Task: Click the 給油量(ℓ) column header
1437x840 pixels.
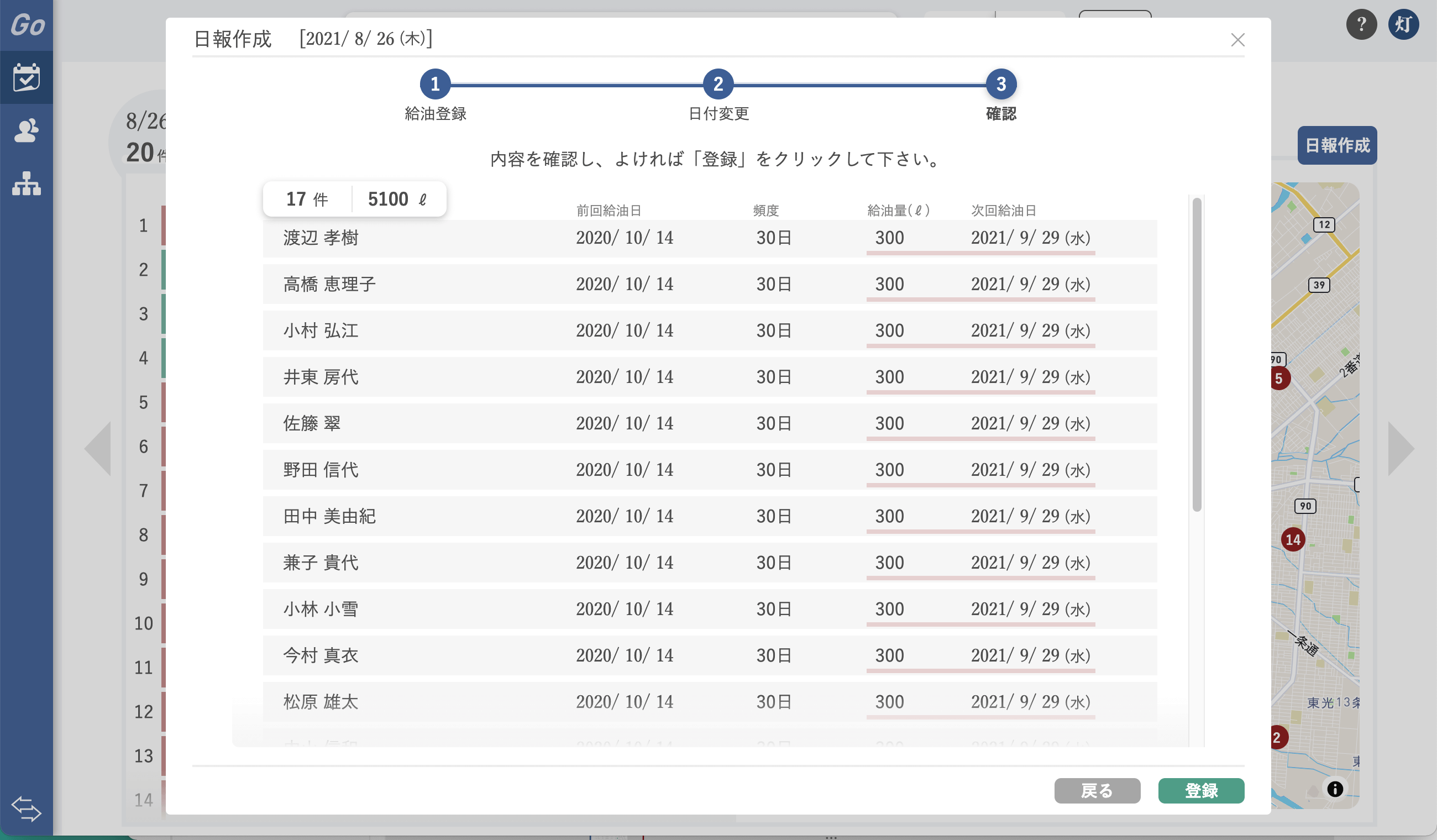Action: pos(898,211)
